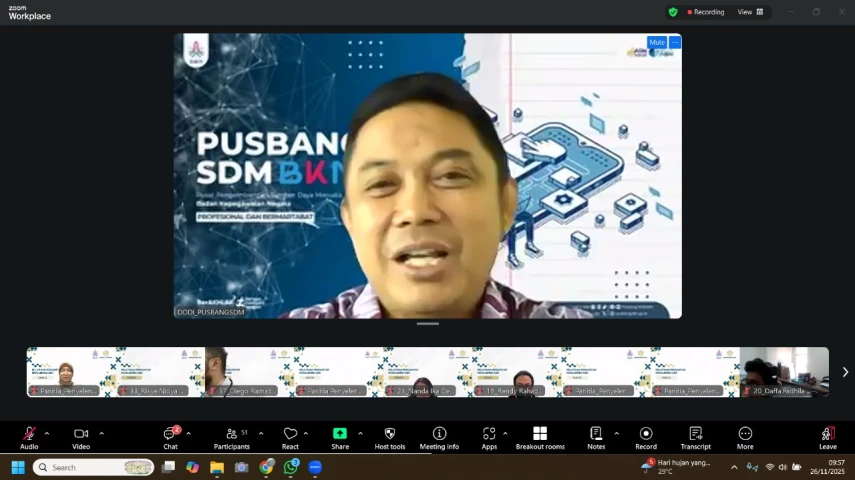The height and width of the screenshot is (480, 855).
Task: Expand the Notes options arrow
Action: click(617, 434)
